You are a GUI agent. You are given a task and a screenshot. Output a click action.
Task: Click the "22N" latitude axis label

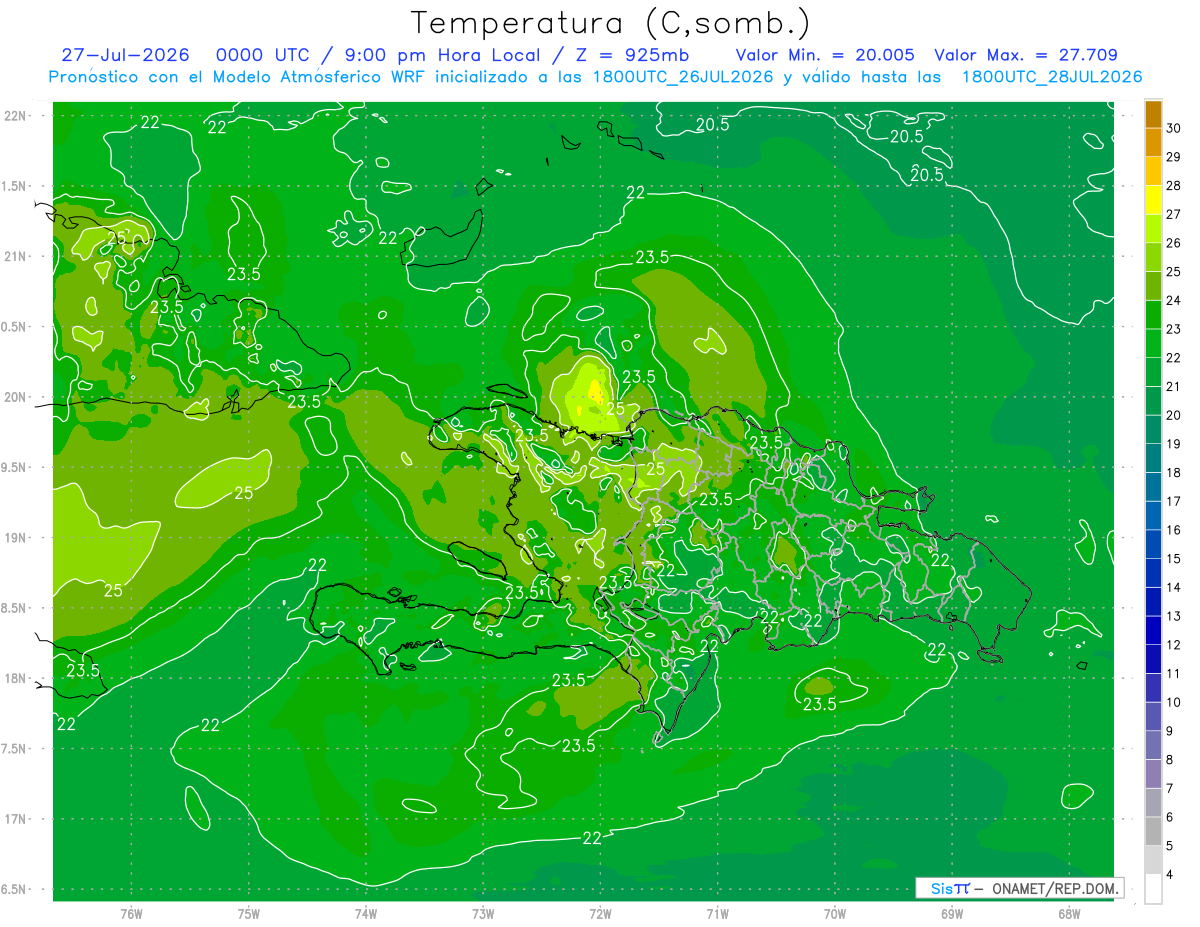[x=14, y=115]
